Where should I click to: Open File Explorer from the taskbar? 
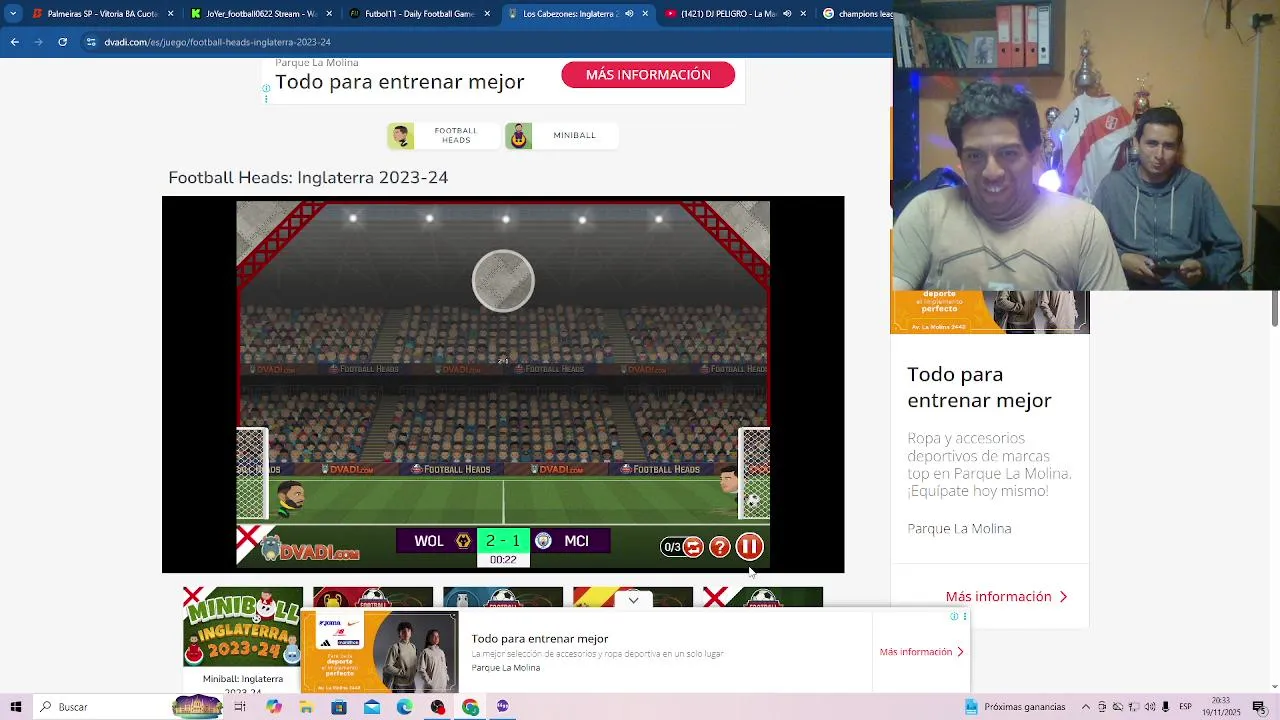click(x=306, y=707)
